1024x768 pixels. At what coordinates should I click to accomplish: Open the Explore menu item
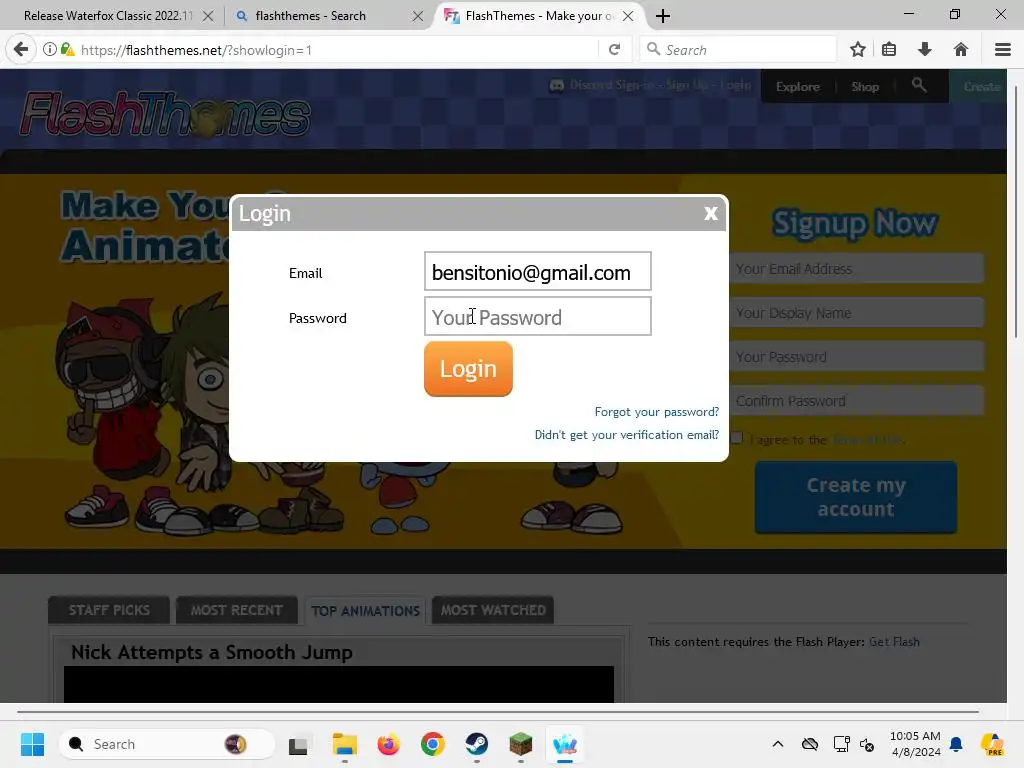pyautogui.click(x=797, y=87)
